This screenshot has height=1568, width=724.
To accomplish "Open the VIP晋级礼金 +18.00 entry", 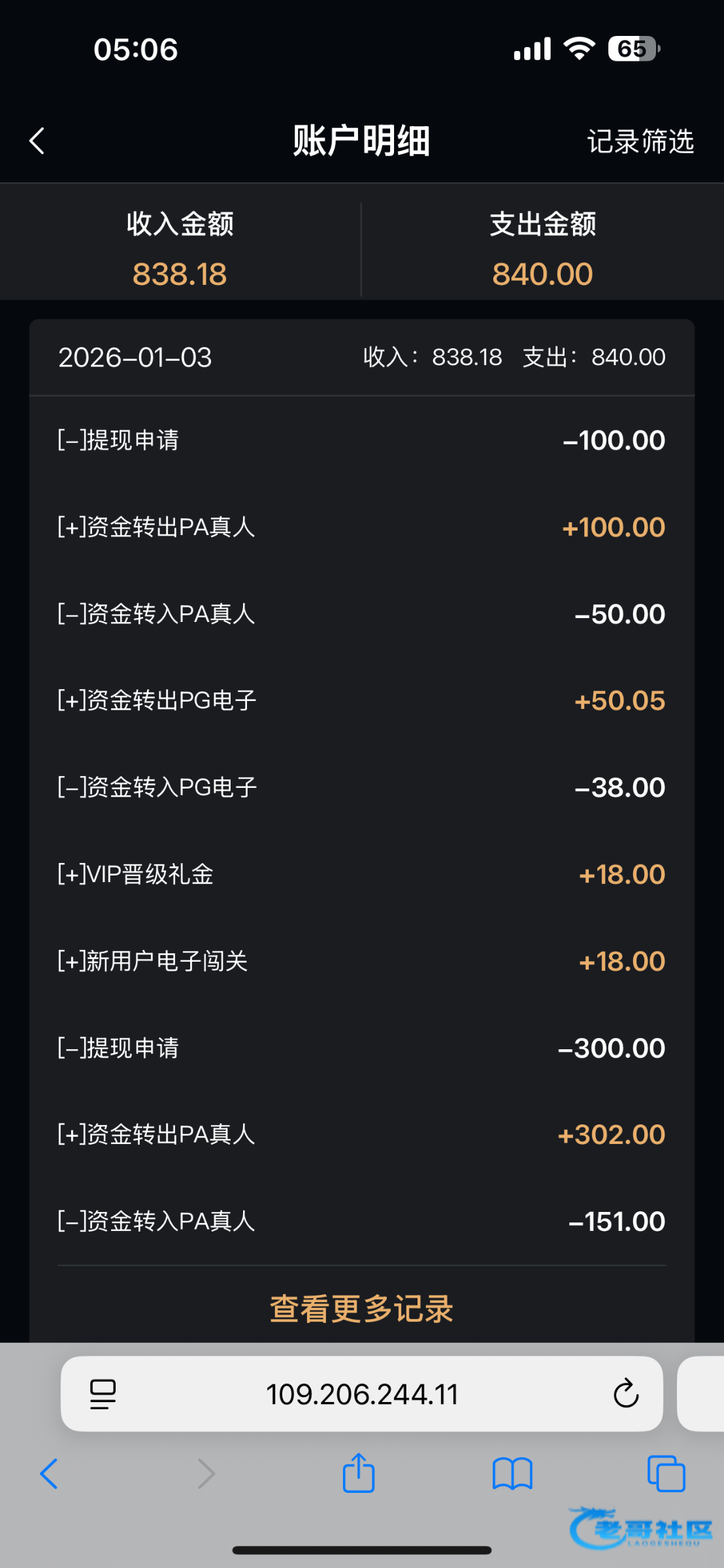I will pyautogui.click(x=361, y=874).
